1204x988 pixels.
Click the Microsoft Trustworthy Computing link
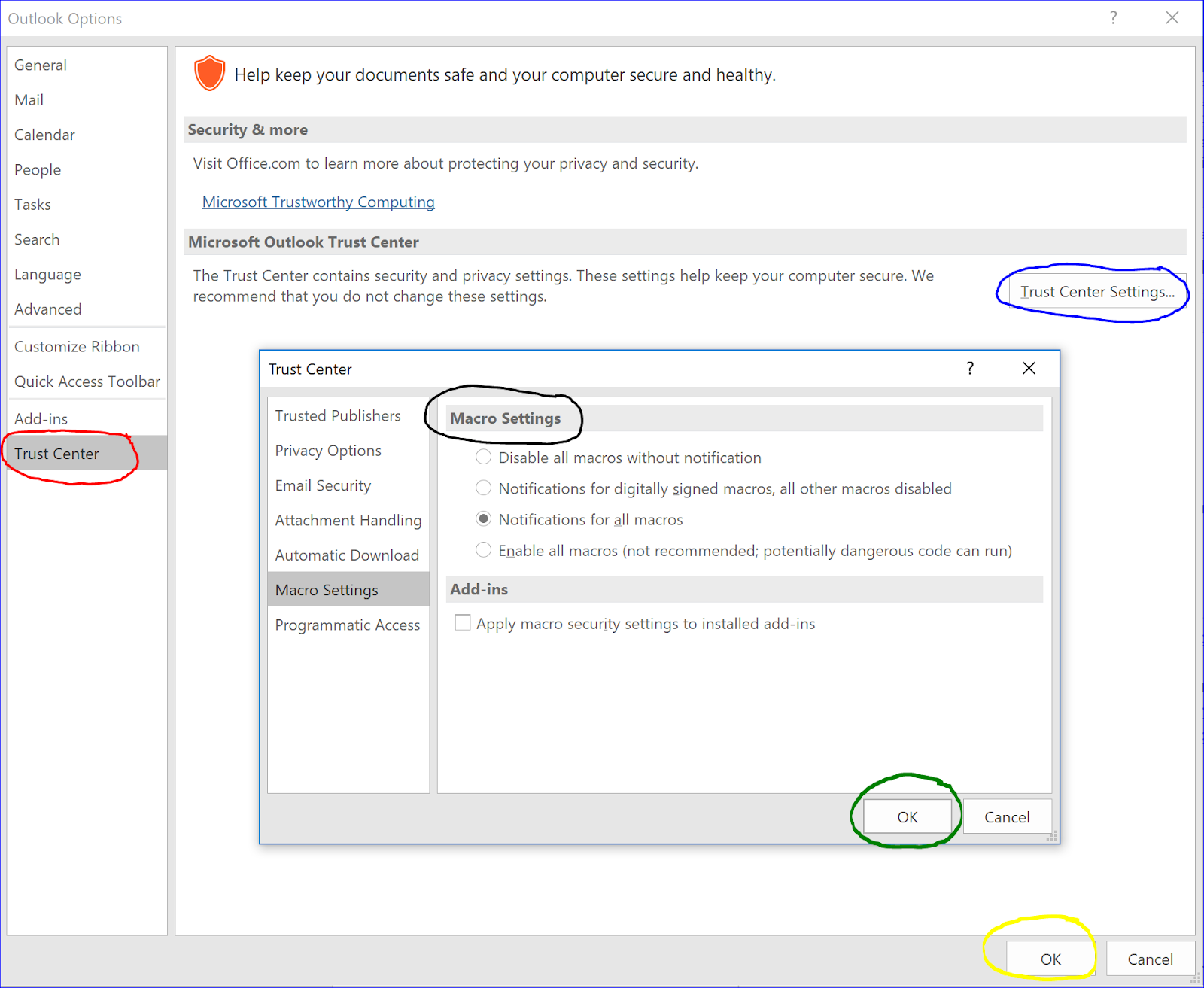(318, 202)
